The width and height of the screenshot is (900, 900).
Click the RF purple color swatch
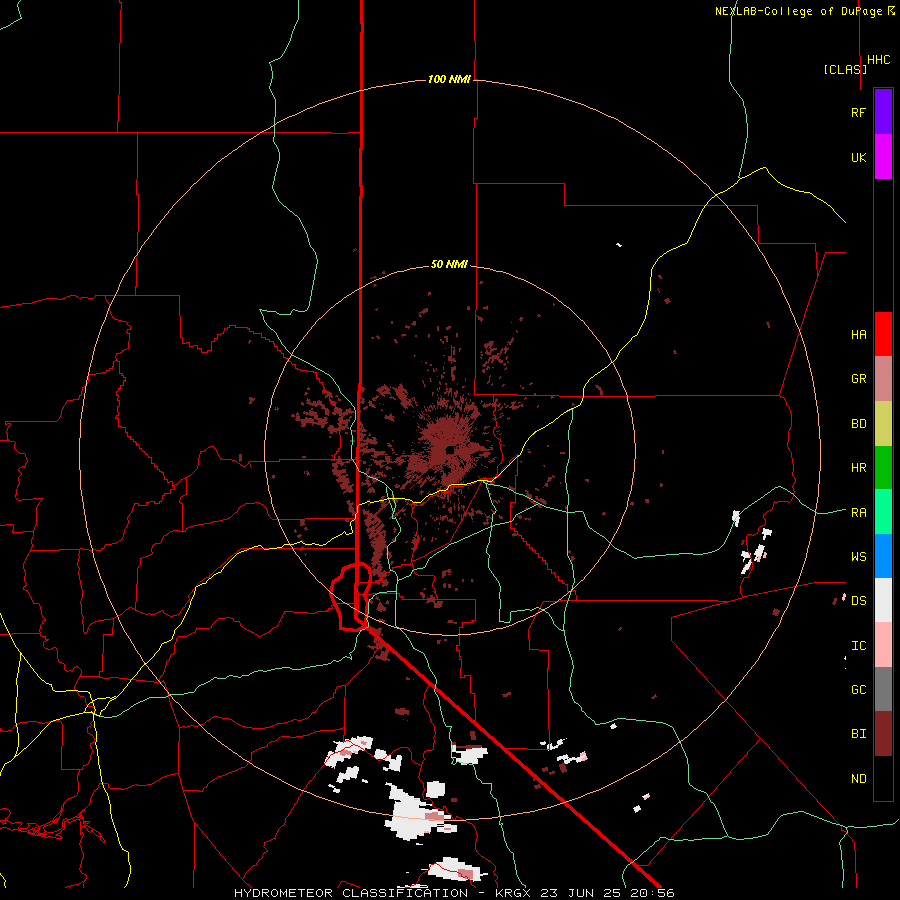[883, 112]
